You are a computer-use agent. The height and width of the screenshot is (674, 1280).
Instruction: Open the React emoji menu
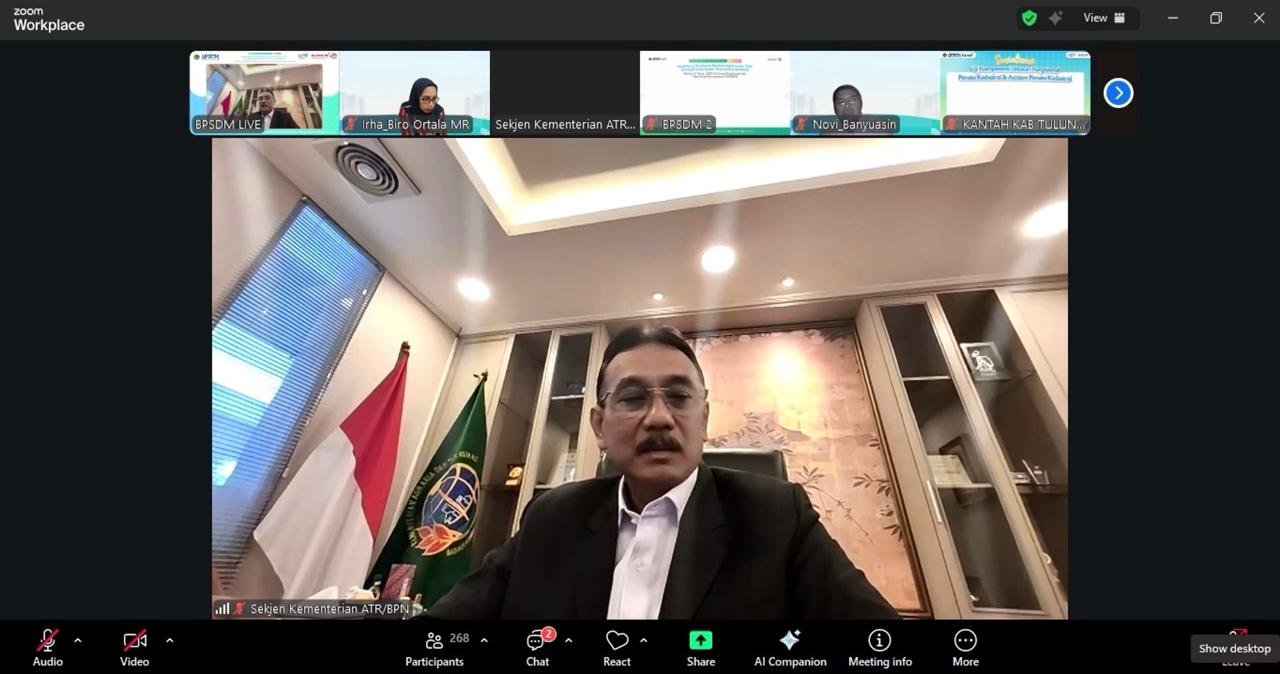coord(617,647)
